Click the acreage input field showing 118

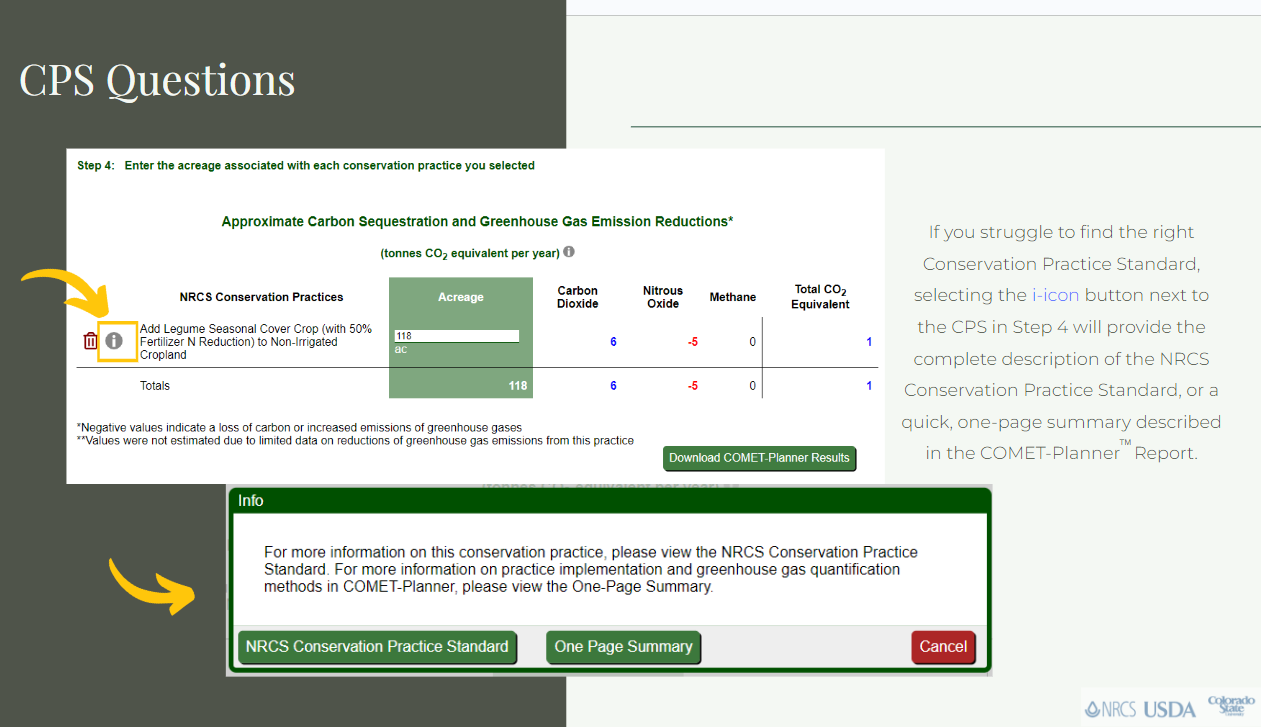[457, 336]
